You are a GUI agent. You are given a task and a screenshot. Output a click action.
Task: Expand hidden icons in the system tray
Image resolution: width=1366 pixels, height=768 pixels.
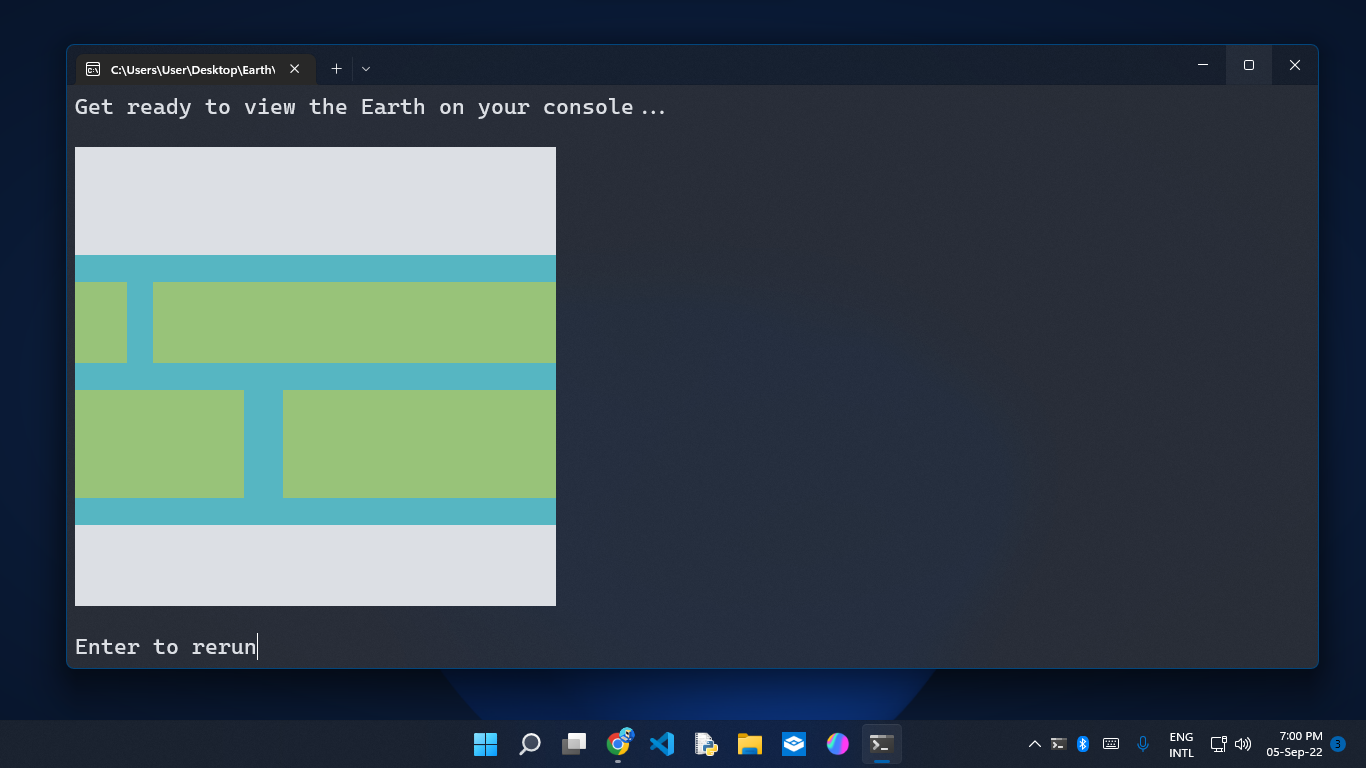(1035, 744)
